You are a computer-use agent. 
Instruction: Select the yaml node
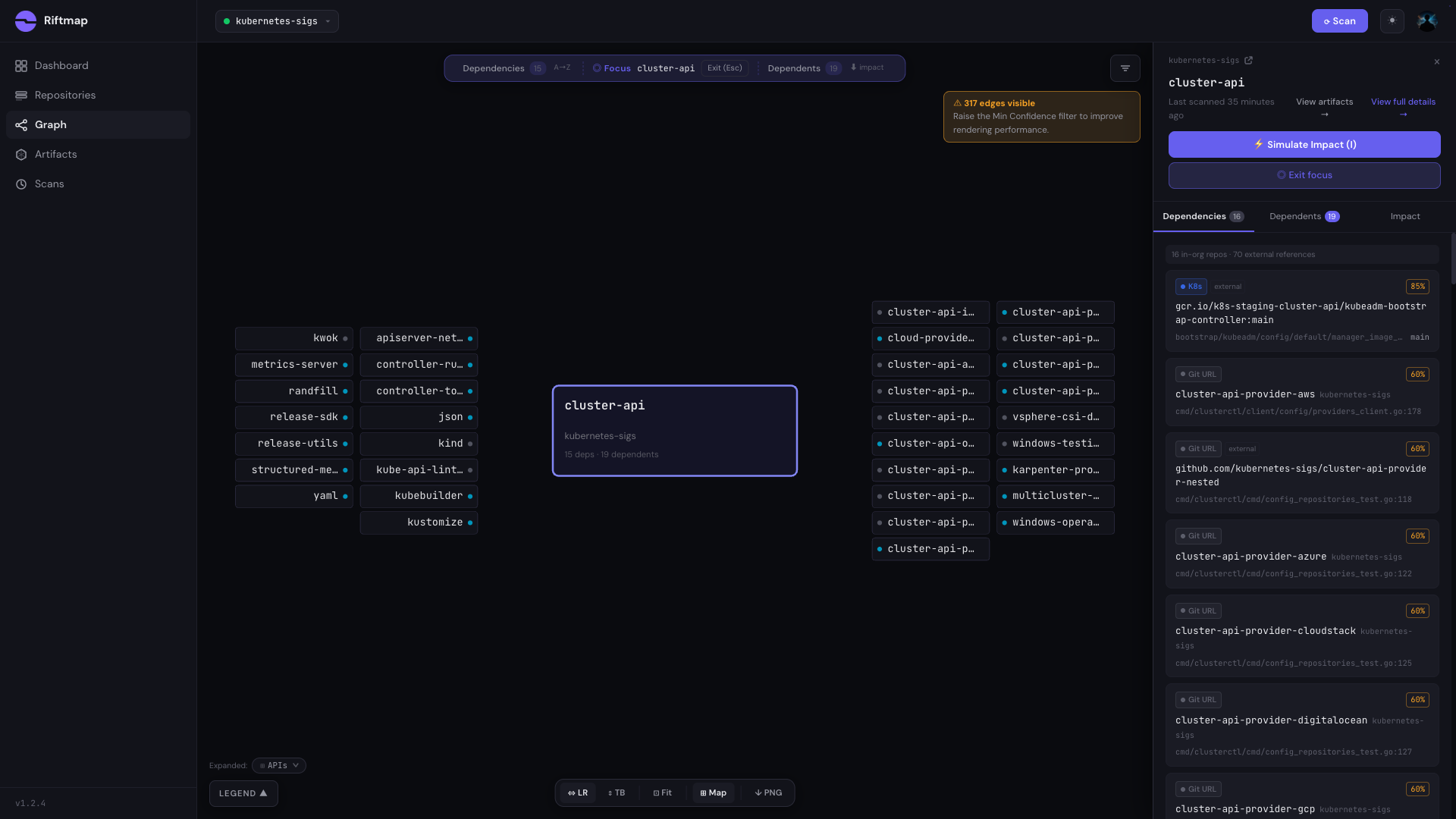[294, 496]
